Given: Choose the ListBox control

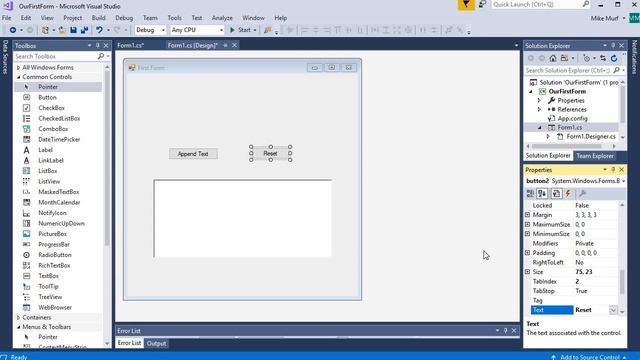Looking at the screenshot, I should pos(47,171).
